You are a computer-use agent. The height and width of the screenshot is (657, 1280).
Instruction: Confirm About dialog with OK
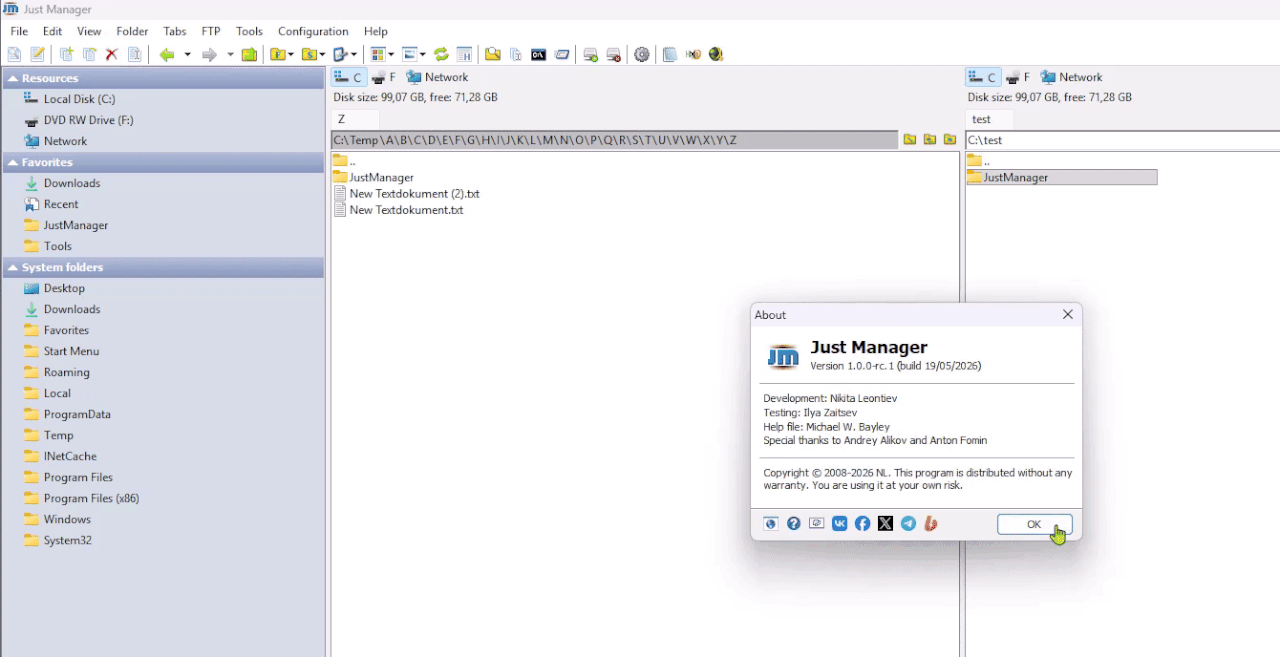coord(1034,524)
